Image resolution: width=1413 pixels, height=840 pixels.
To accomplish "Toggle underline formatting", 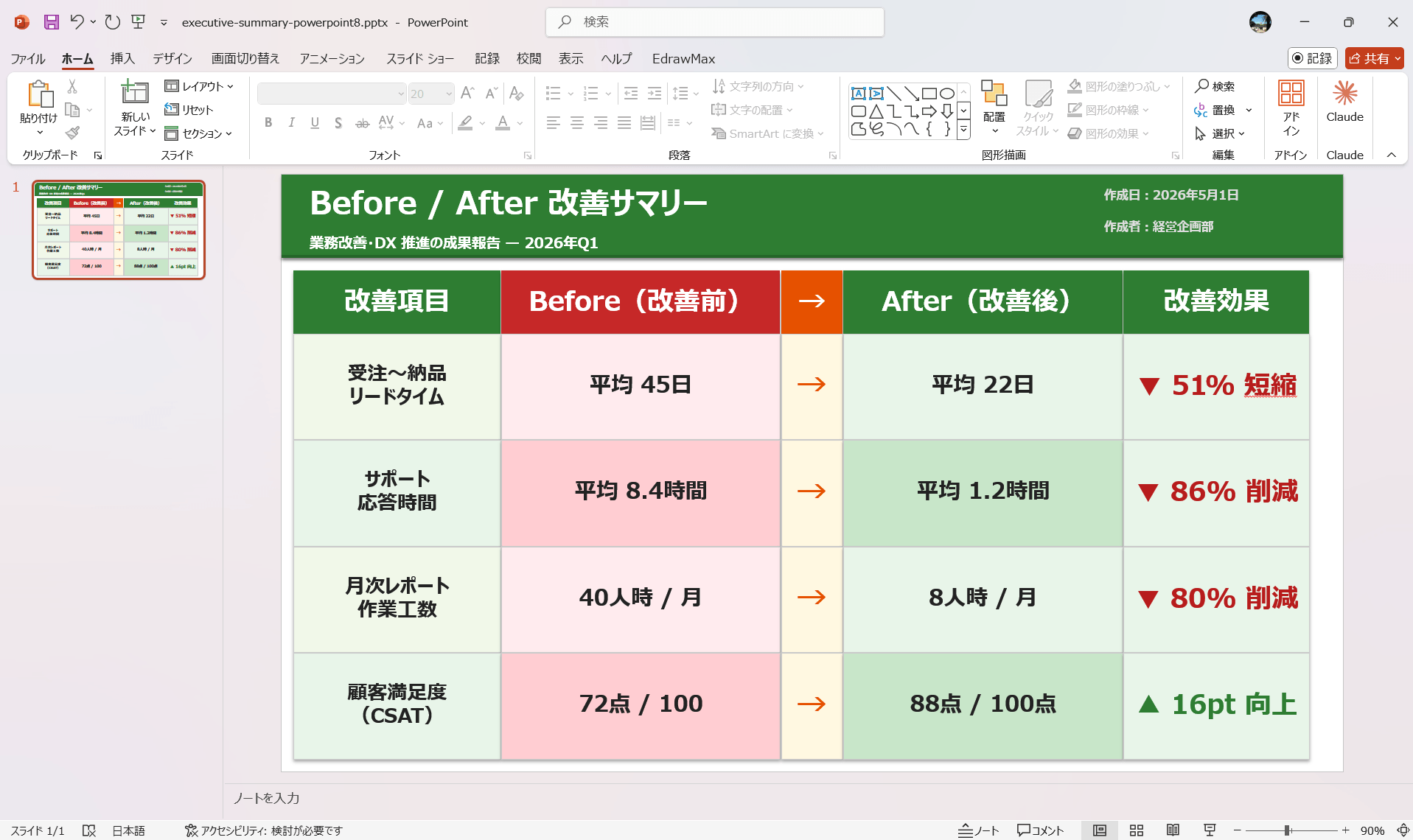I will point(315,123).
